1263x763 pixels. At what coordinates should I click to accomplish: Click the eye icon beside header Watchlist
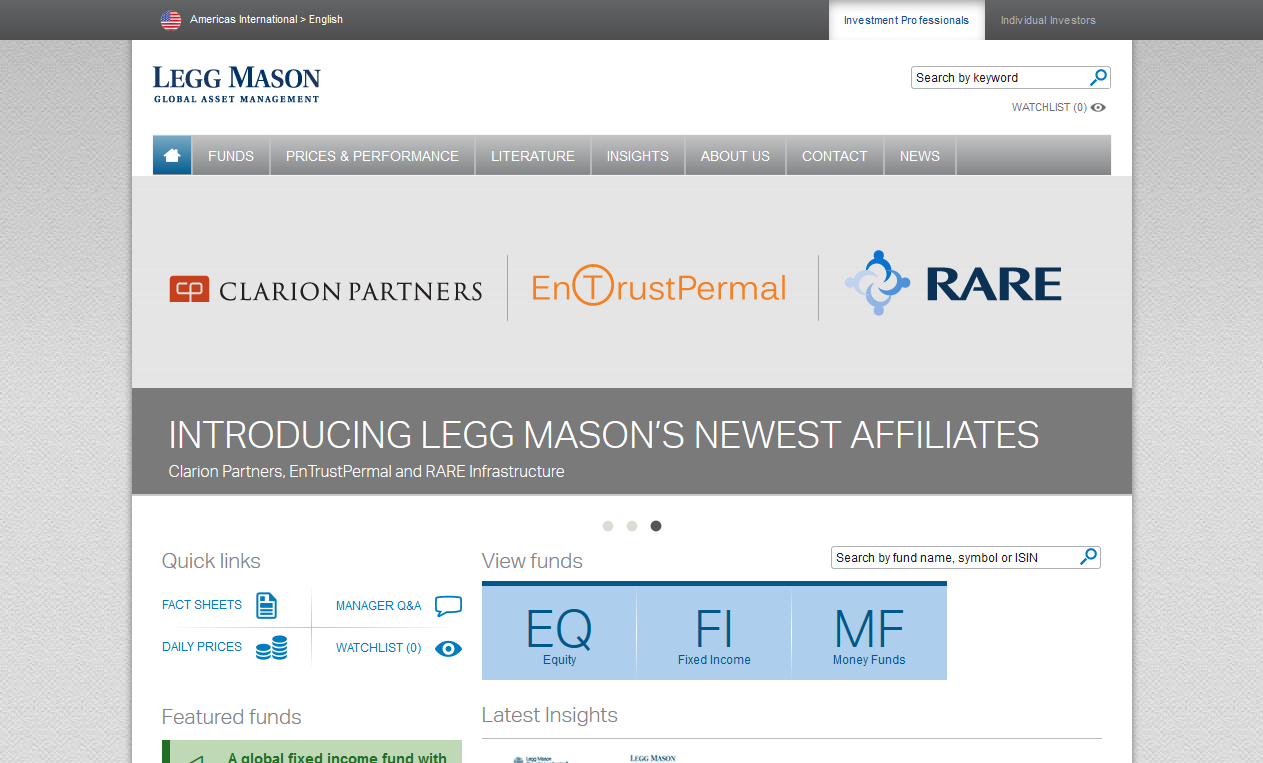(x=1098, y=108)
